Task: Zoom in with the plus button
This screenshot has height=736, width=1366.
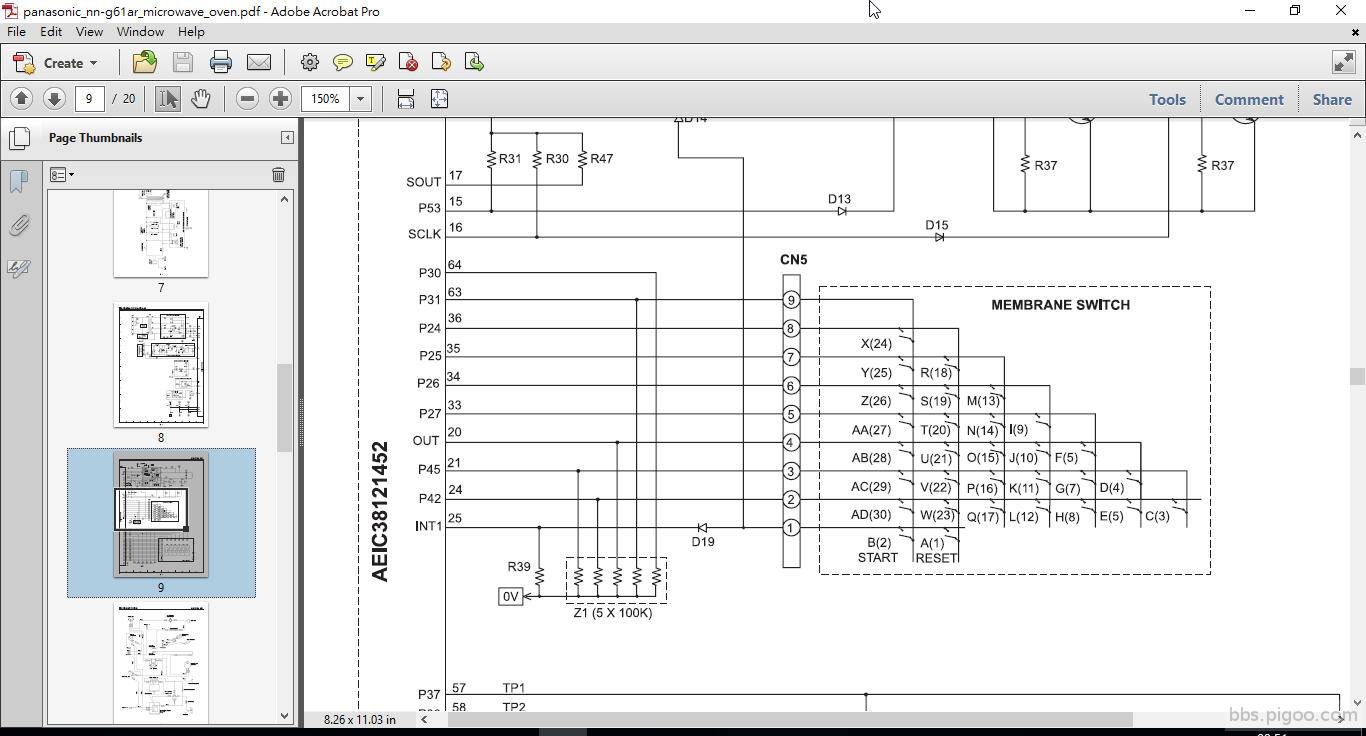Action: tap(280, 99)
